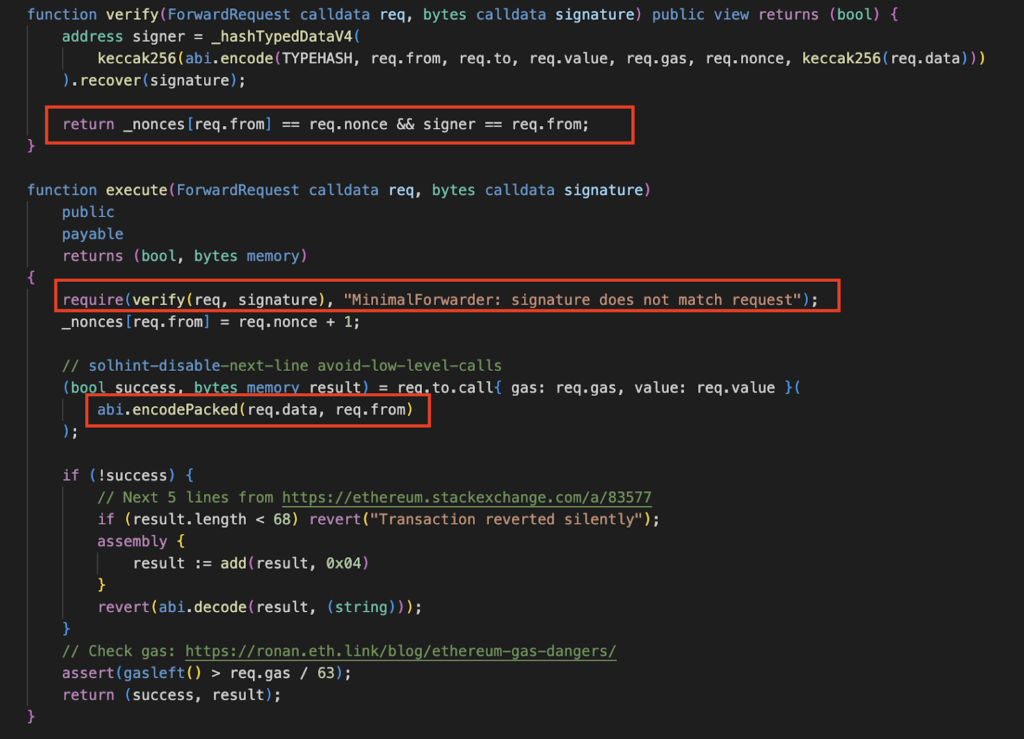Click the final return success result line
Screen dimensions: 1024x739
[170, 695]
